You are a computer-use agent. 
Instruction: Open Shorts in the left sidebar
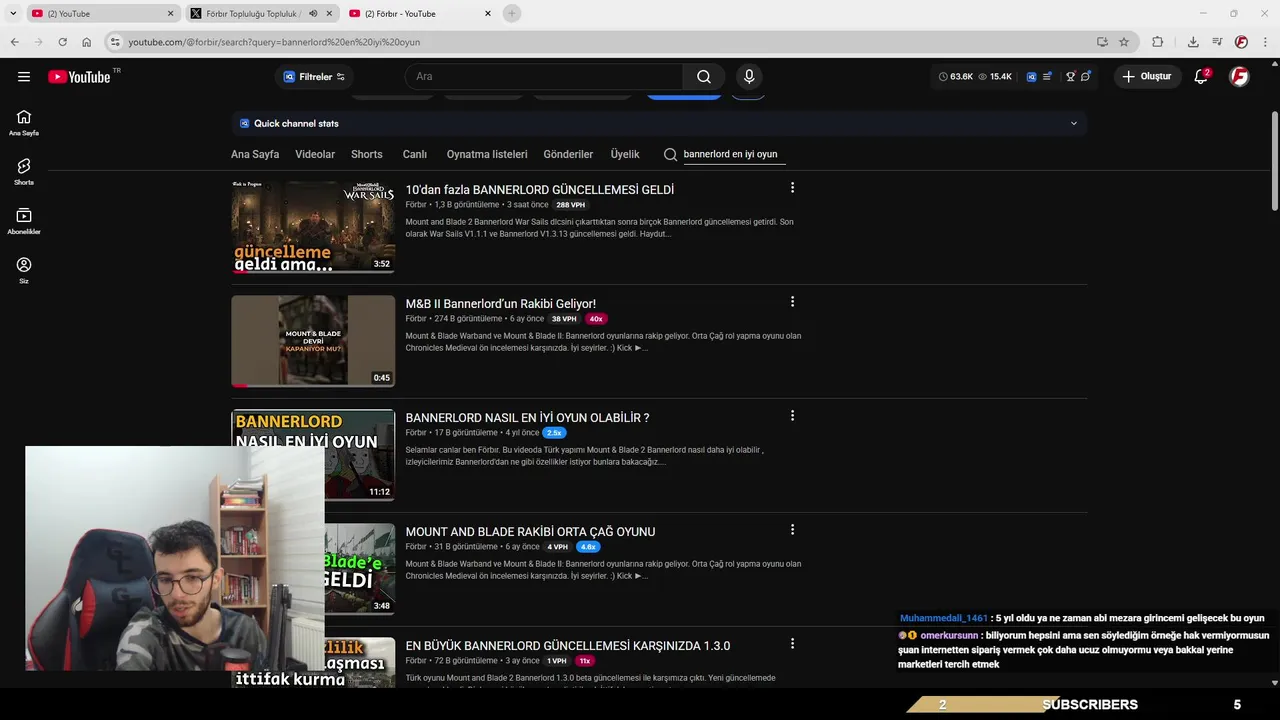24,172
